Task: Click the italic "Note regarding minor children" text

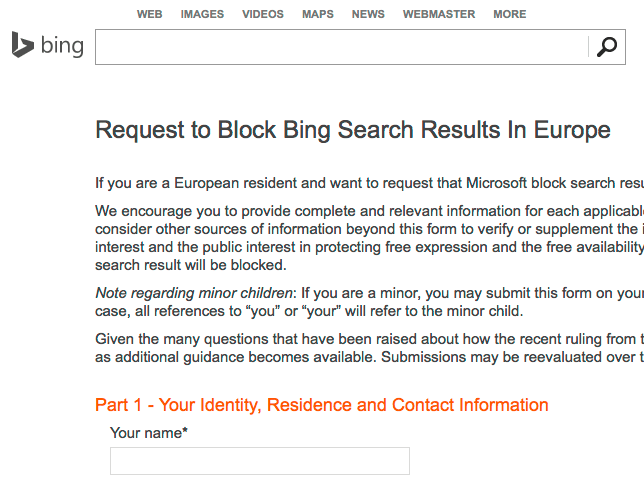Action: (194, 293)
